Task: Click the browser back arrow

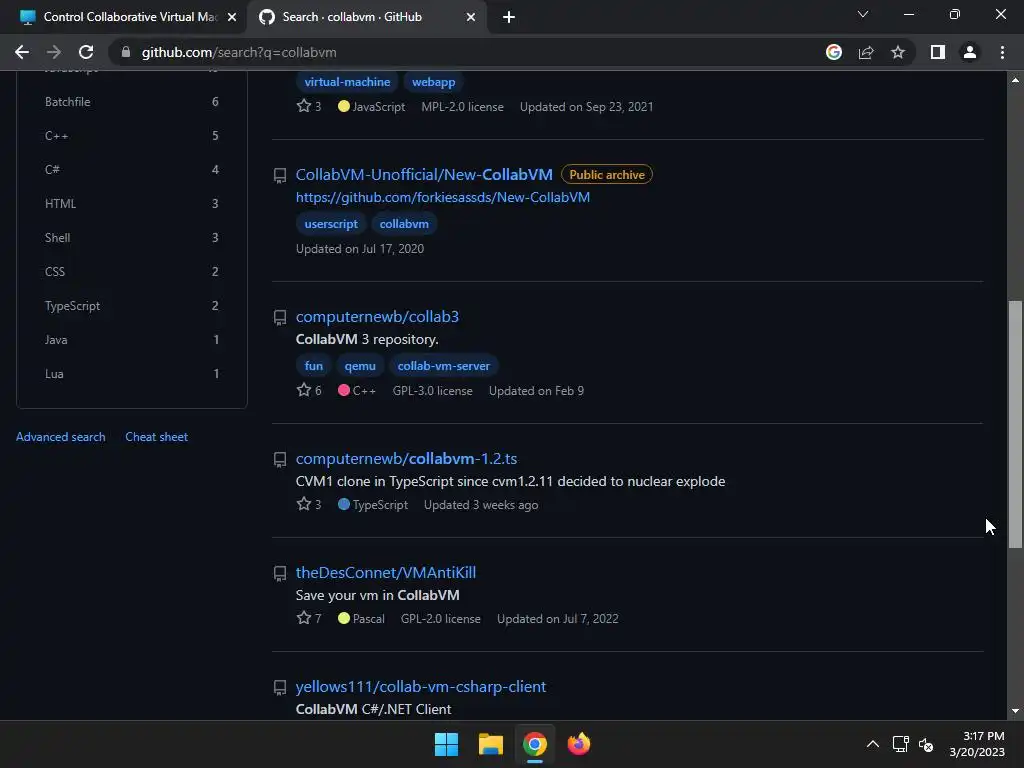Action: pyautogui.click(x=22, y=52)
